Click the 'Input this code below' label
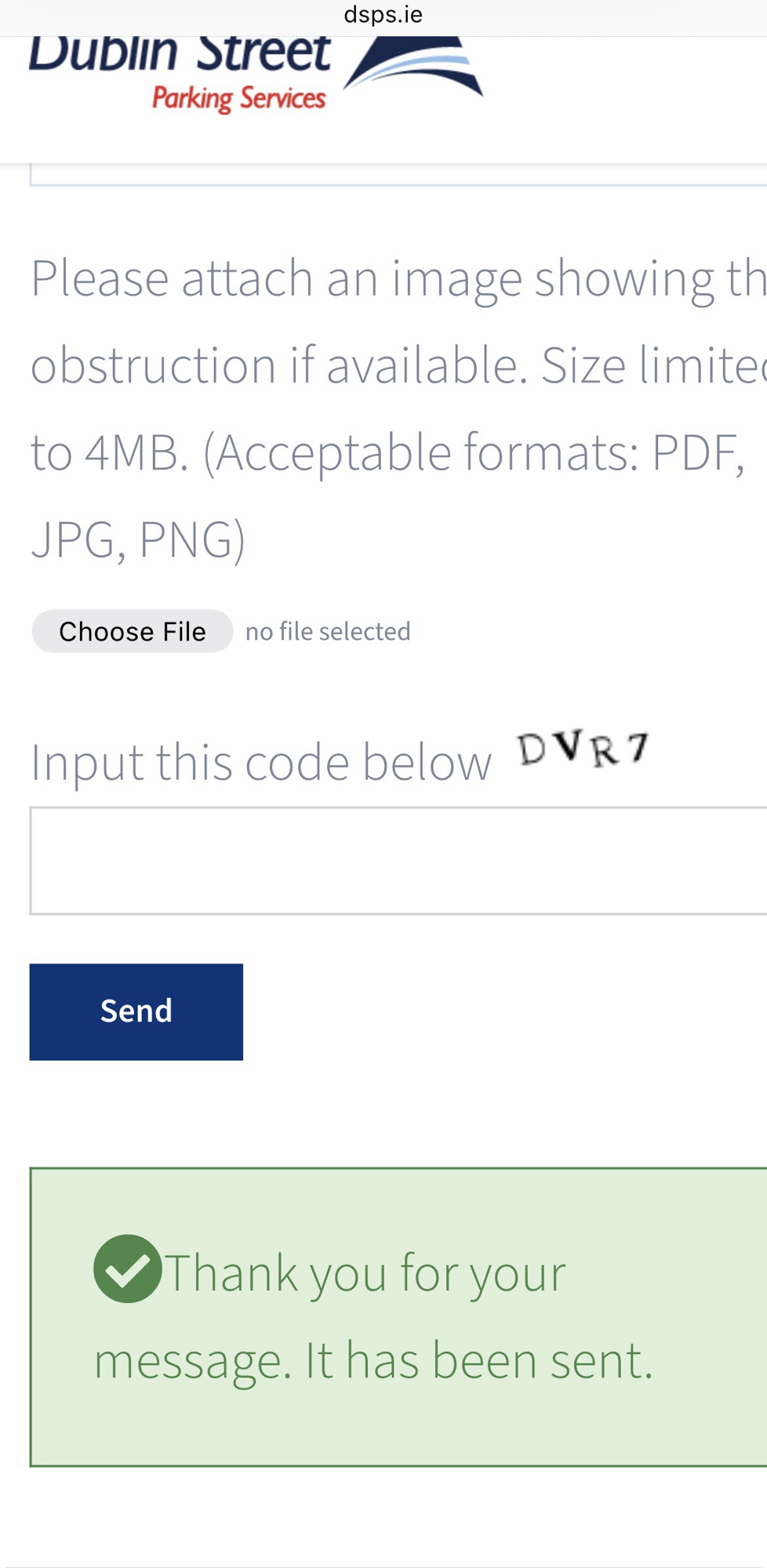The image size is (767, 1568). [x=260, y=762]
